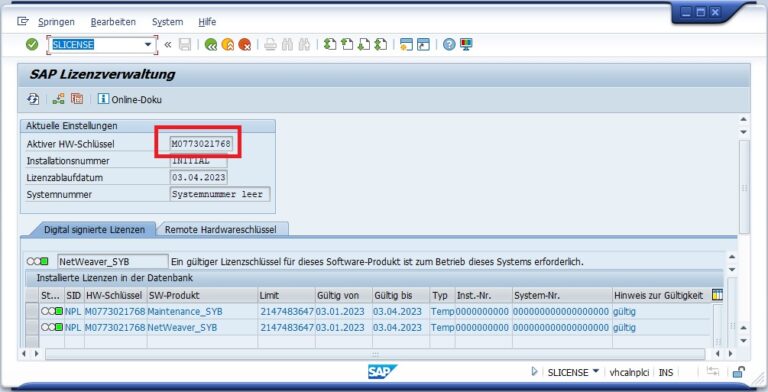Click the main area's scroll-up arrow
The height and width of the screenshot is (392, 768).
[x=744, y=119]
